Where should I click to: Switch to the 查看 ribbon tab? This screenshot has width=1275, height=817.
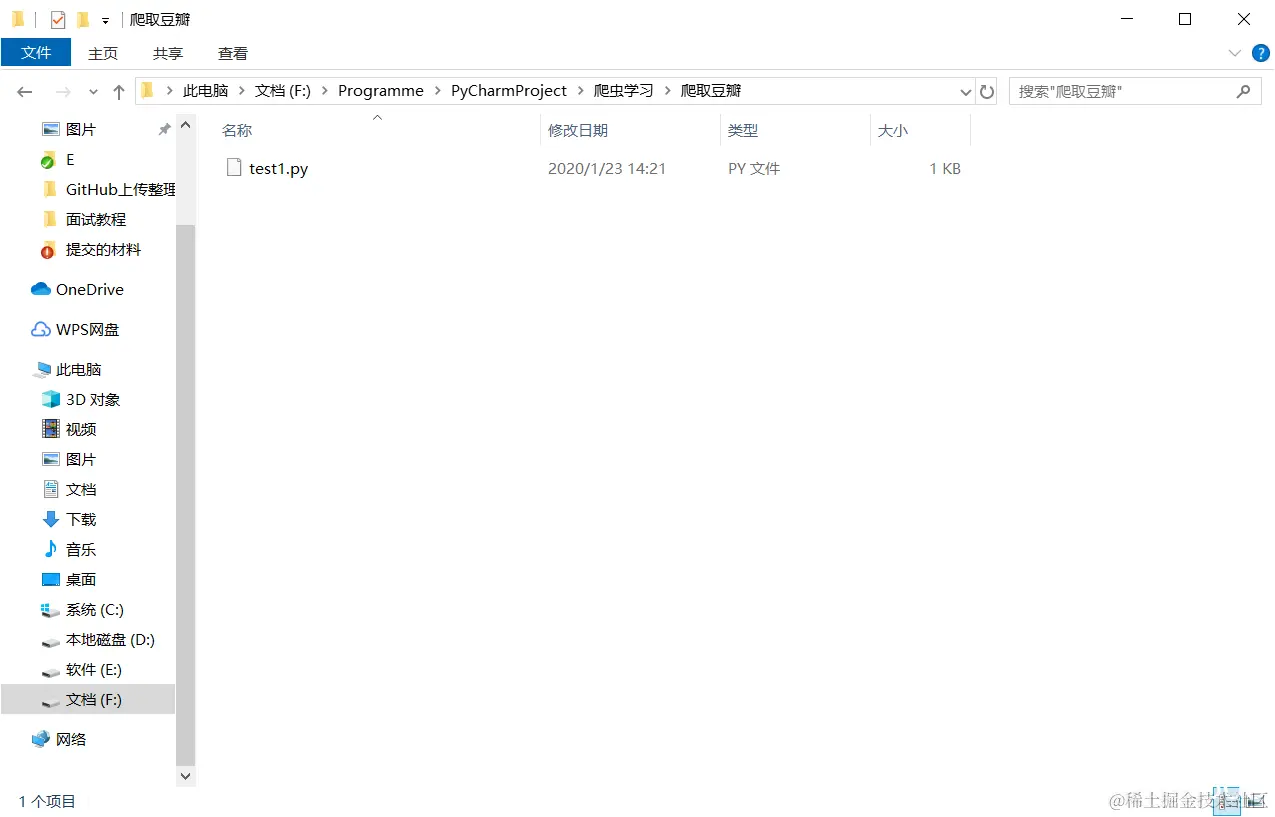tap(232, 53)
